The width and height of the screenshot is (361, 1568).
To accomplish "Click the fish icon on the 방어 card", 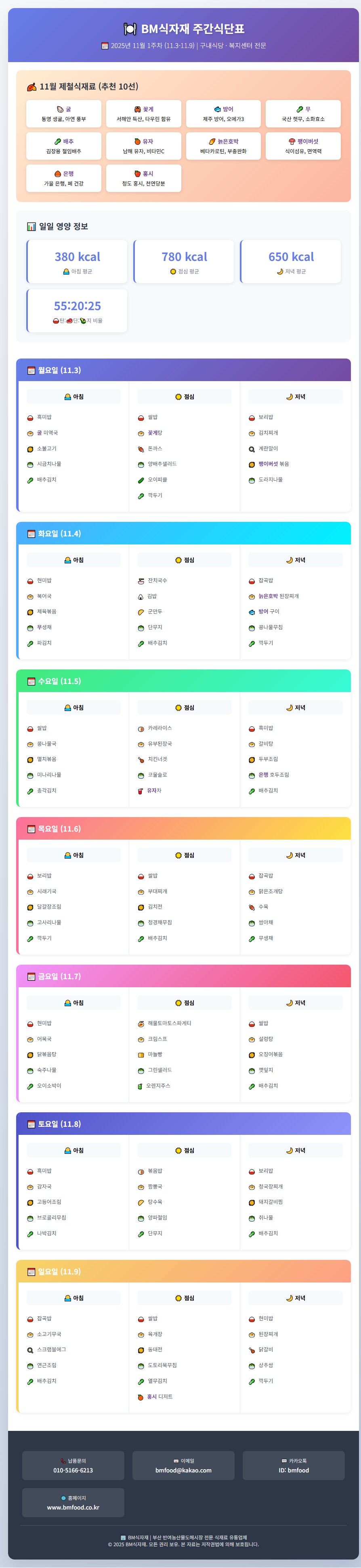I will 217,110.
